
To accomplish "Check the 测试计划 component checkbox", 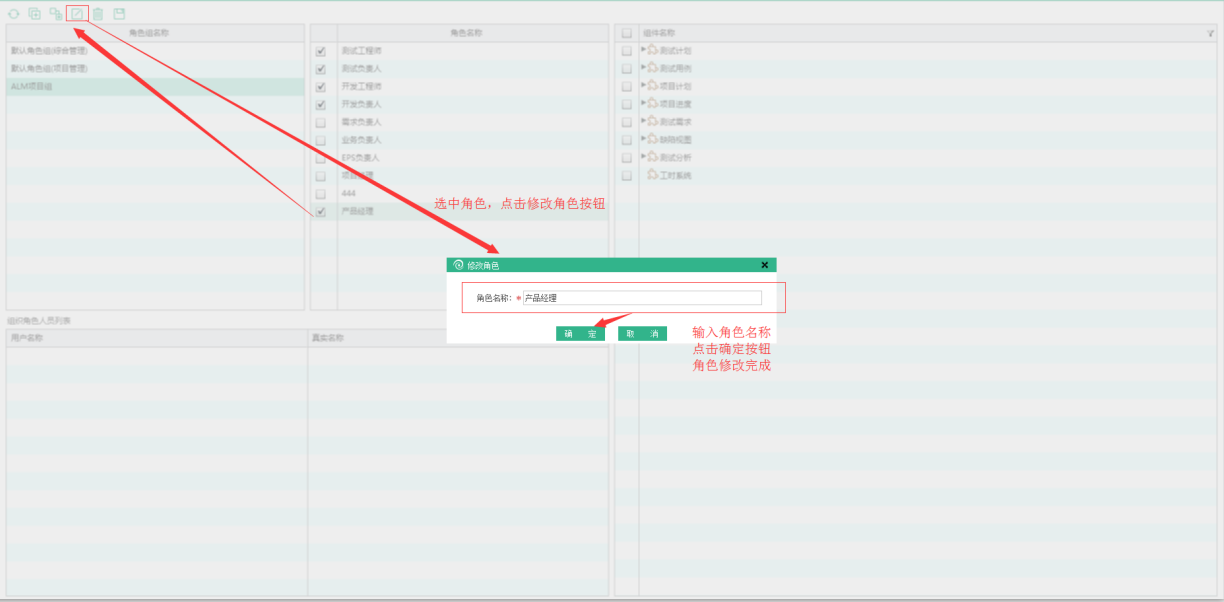I will coord(626,51).
